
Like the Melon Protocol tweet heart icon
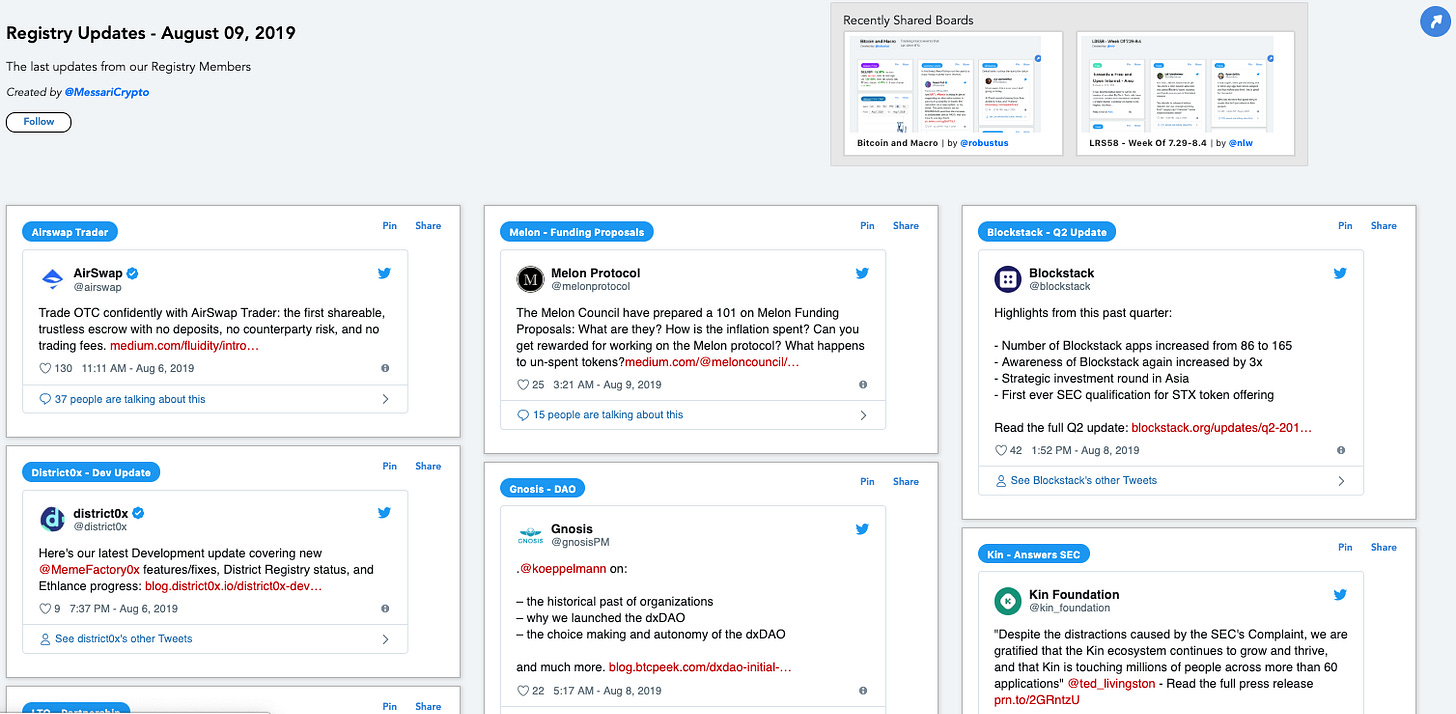(523, 385)
